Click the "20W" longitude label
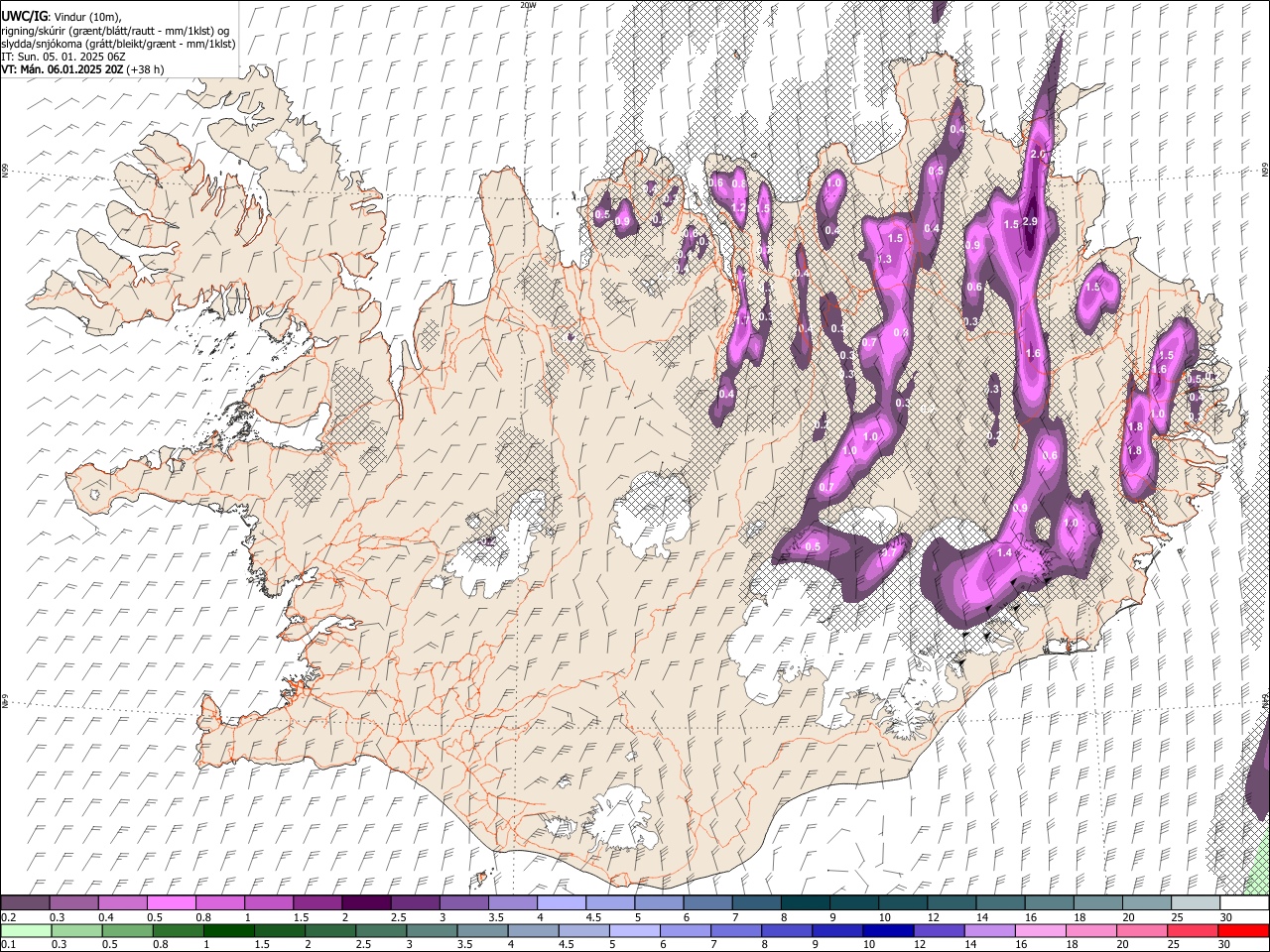This screenshot has height=952, width=1270. tap(527, 5)
